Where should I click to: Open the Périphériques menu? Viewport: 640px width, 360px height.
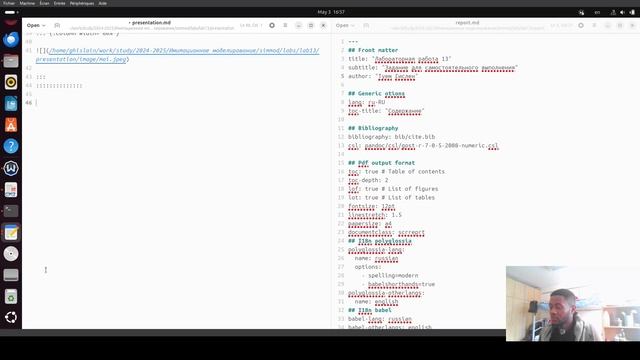tap(82, 3)
